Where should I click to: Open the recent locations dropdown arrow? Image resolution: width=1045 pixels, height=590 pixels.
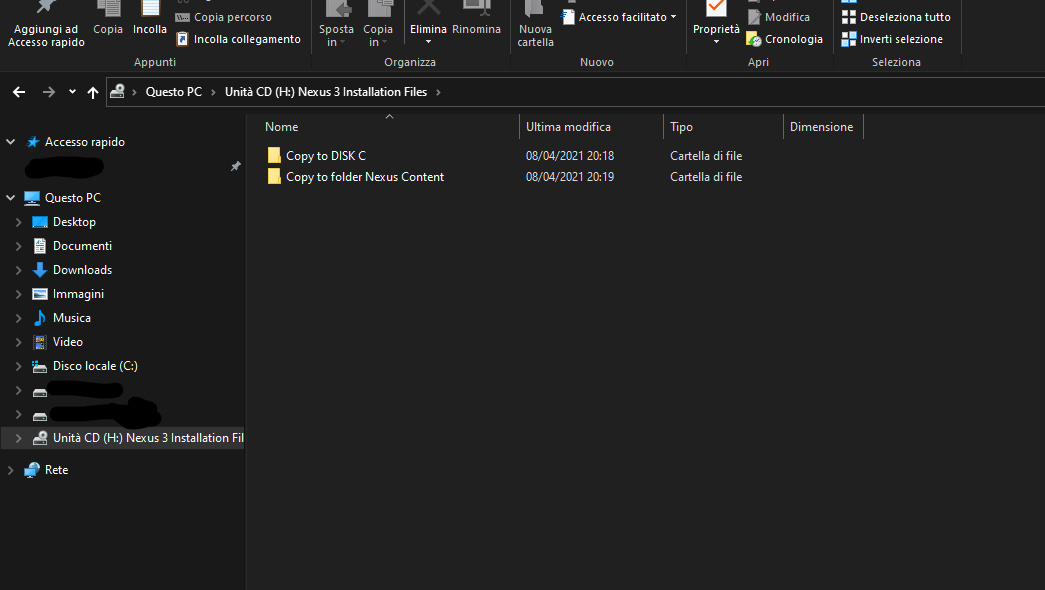(72, 92)
